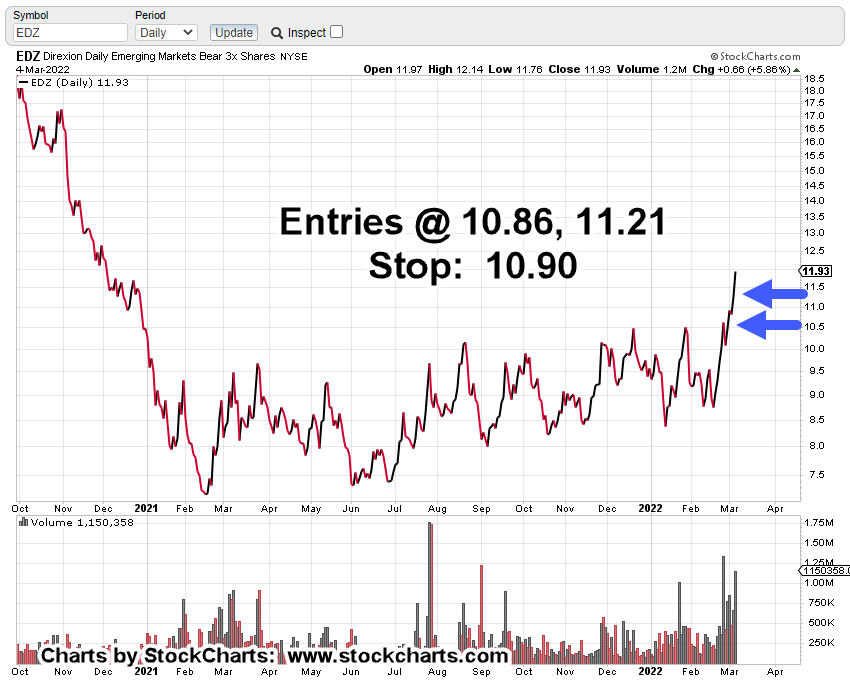Click the ©StockCharts.com attribution link
Viewport: 850px width, 682px height.
pos(755,58)
